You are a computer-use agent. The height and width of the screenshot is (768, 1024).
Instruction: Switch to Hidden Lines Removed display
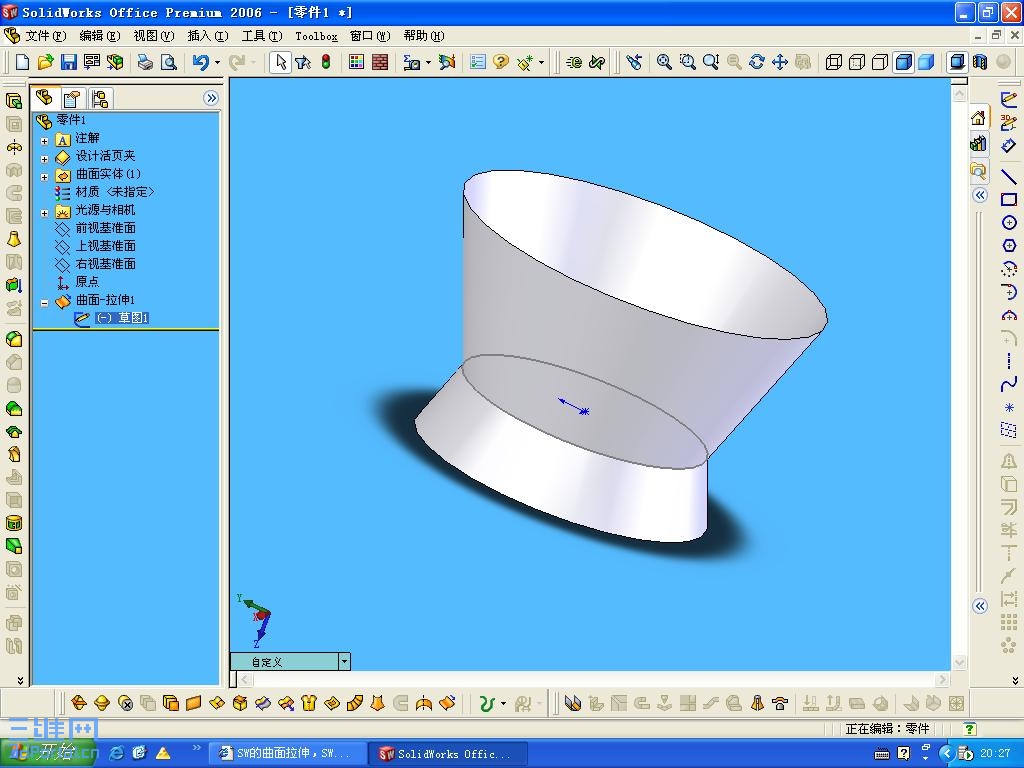click(x=880, y=62)
